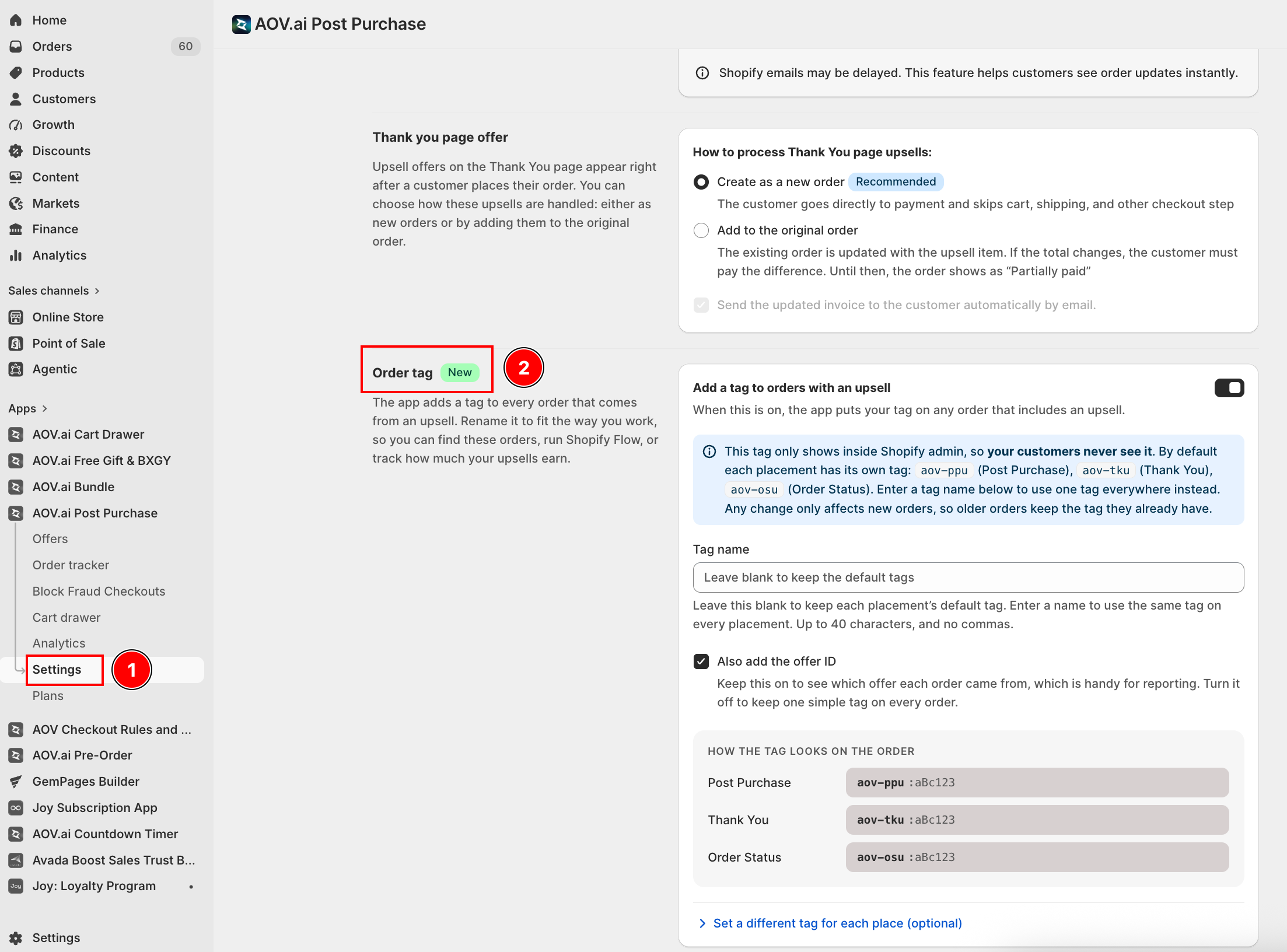The width and height of the screenshot is (1287, 952).
Task: Click the Orders inbox icon
Action: click(x=16, y=47)
